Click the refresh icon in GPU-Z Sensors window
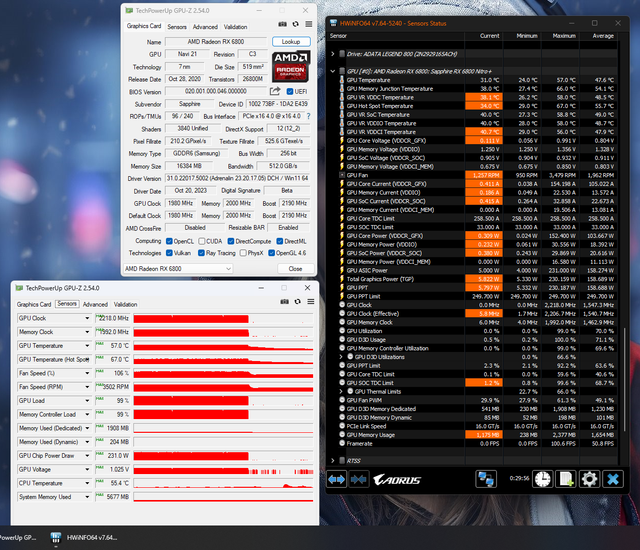This screenshot has height=550, width=640. pos(298,302)
